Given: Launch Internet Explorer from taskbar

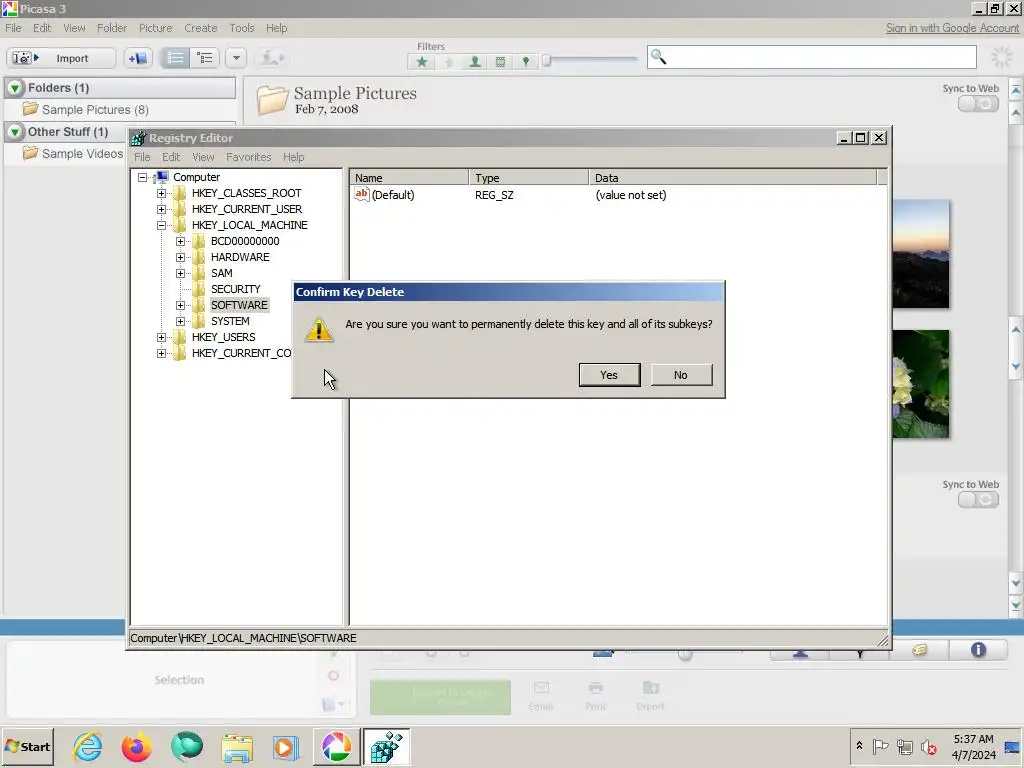Looking at the screenshot, I should tap(88, 746).
